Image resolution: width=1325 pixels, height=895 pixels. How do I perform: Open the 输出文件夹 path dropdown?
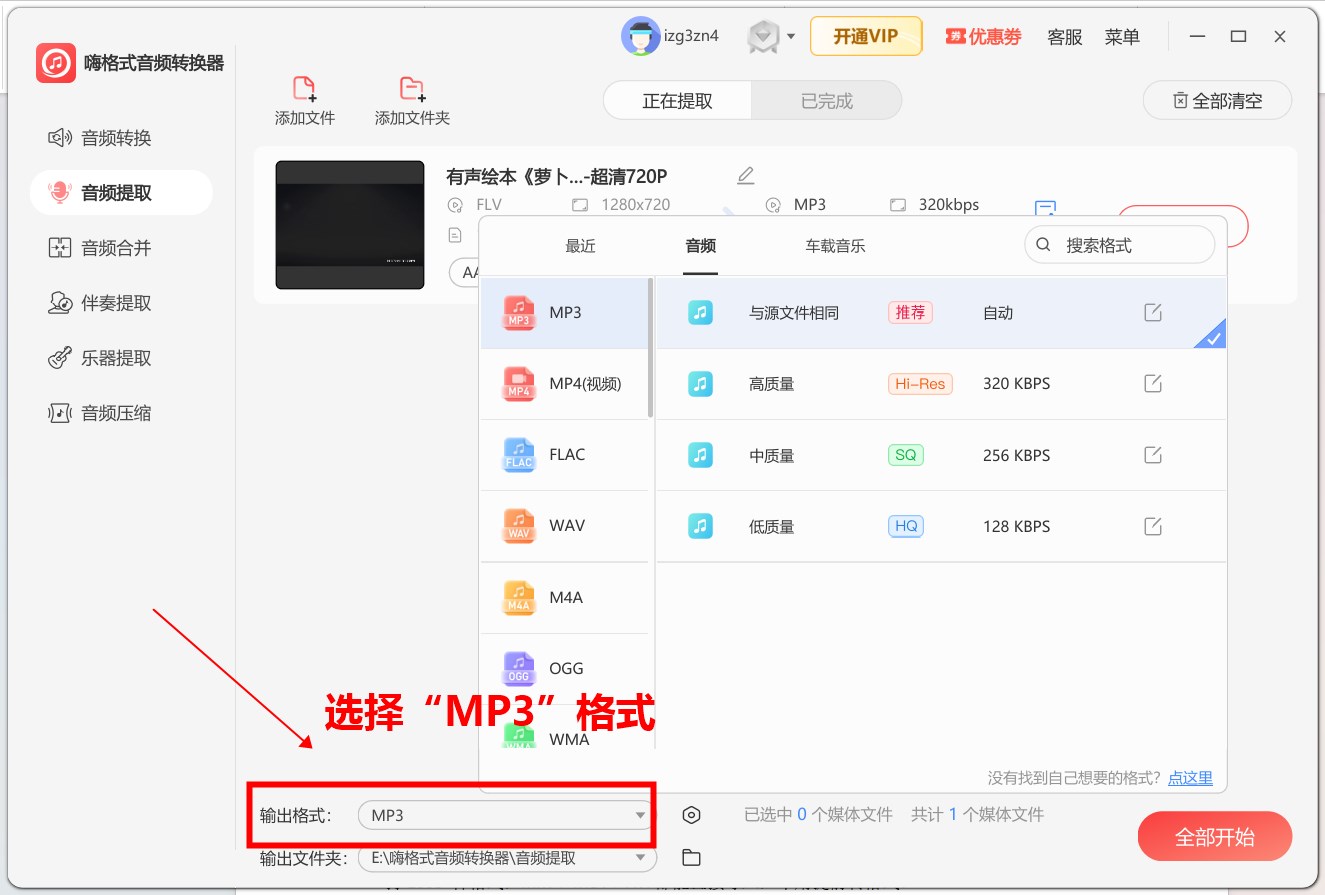505,858
